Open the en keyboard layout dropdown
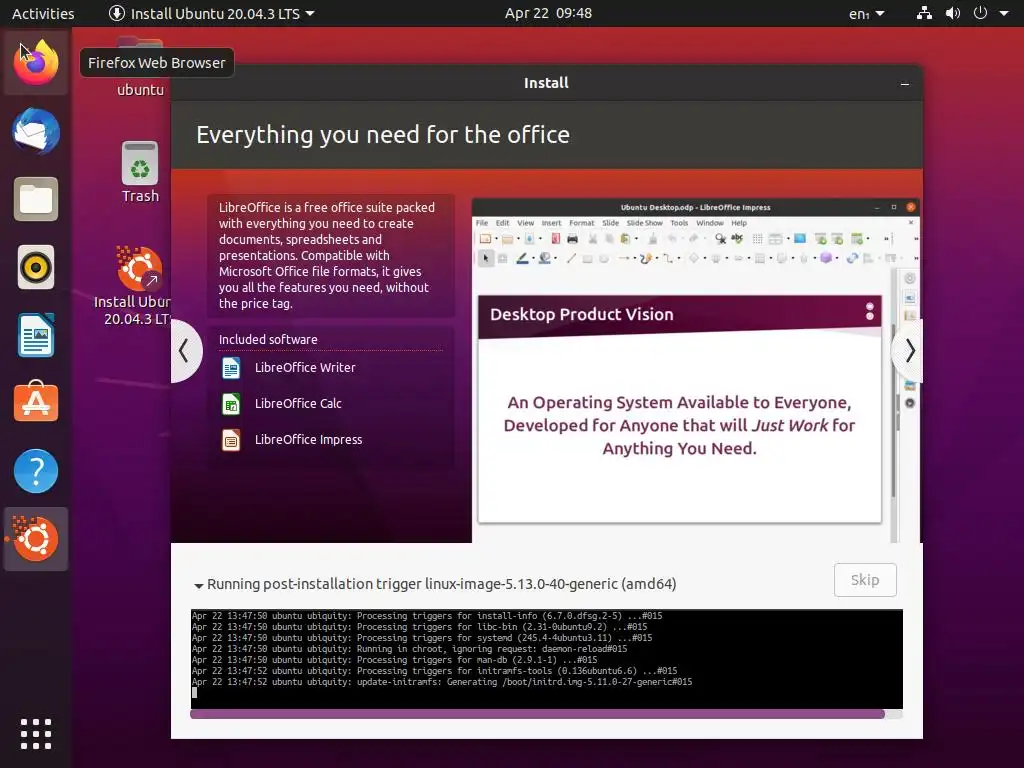Image resolution: width=1024 pixels, height=768 pixels. click(x=867, y=13)
